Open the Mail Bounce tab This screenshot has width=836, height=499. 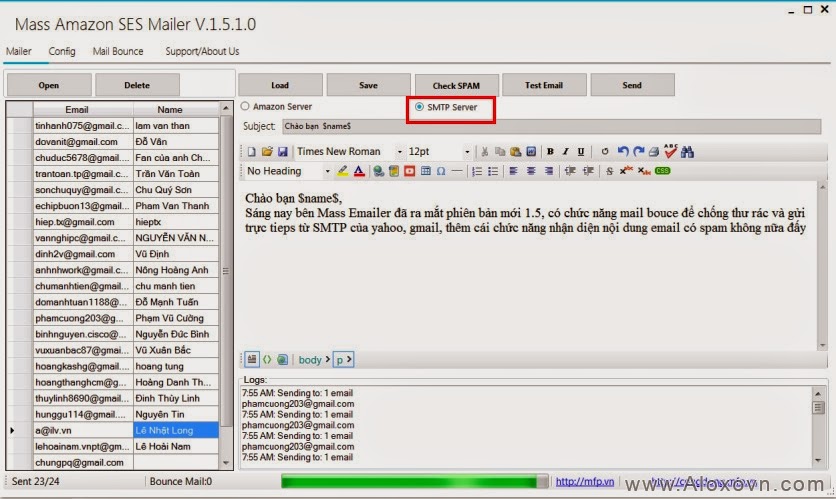pos(118,51)
